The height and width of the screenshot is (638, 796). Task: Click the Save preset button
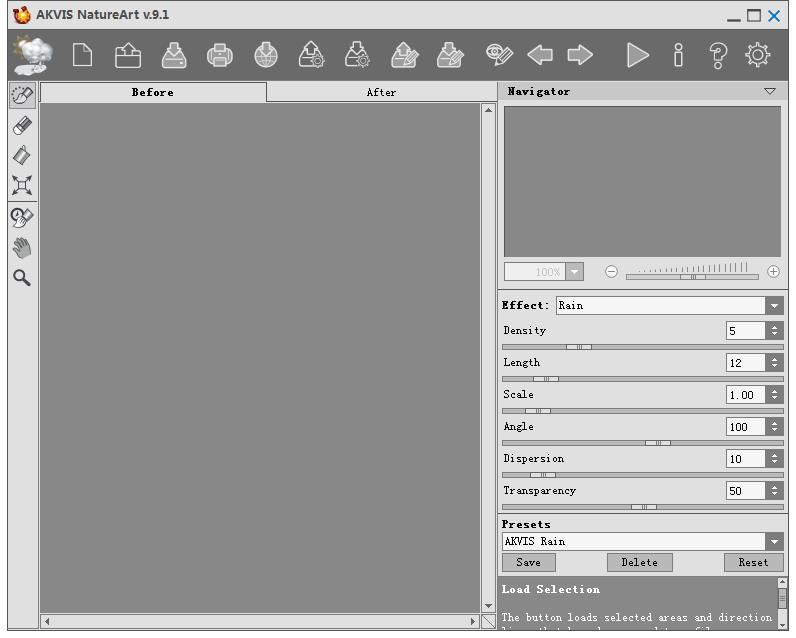pos(528,562)
